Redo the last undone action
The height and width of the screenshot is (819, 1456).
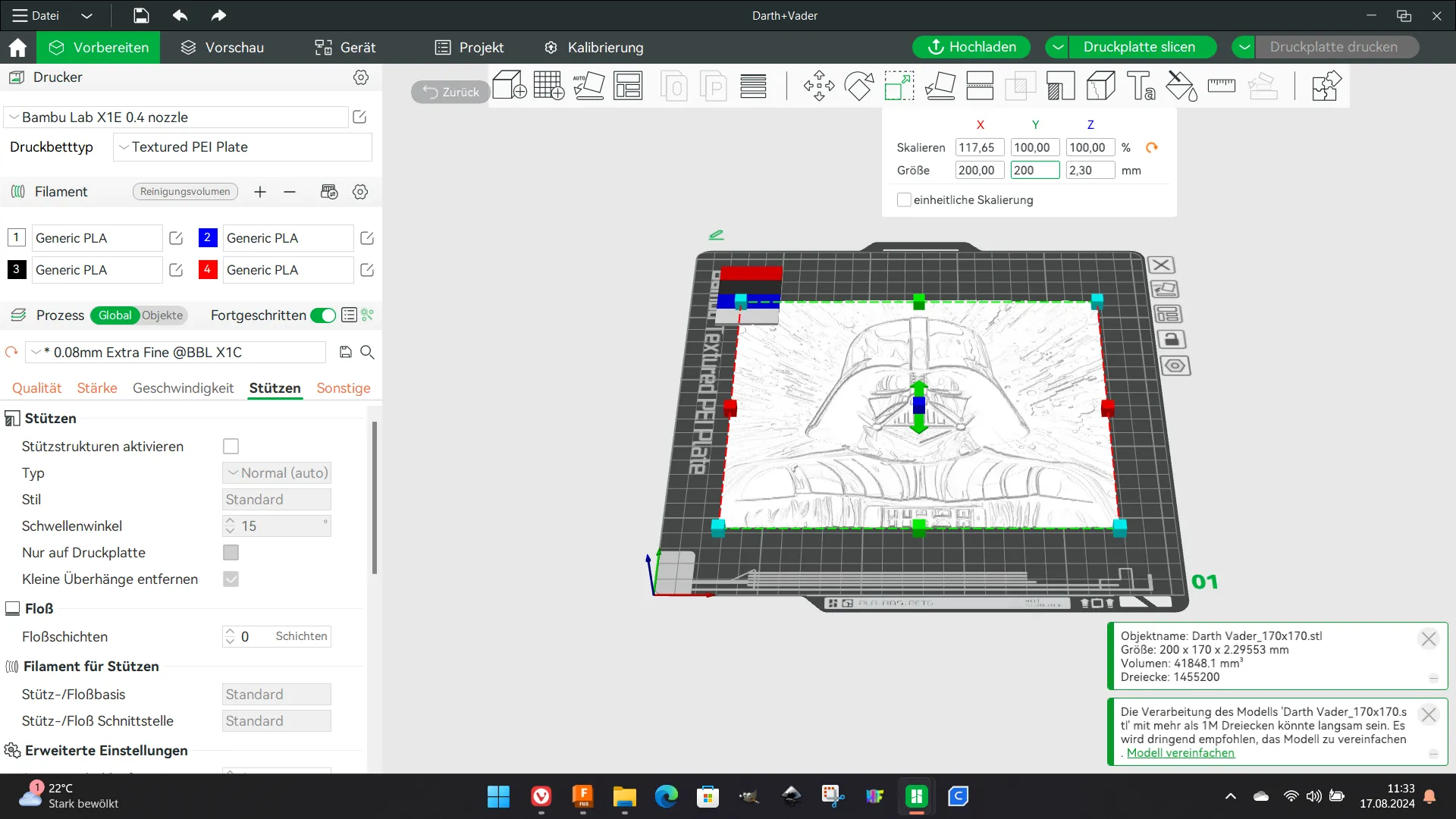[x=218, y=16]
